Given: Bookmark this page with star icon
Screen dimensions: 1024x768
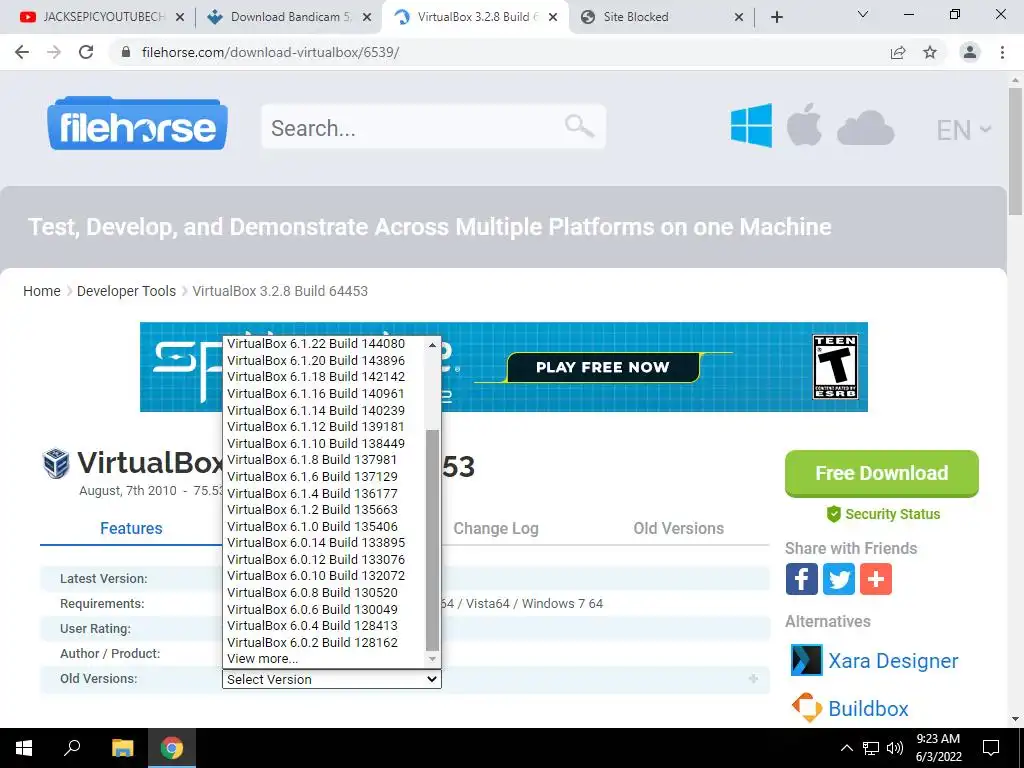Looking at the screenshot, I should tap(930, 52).
